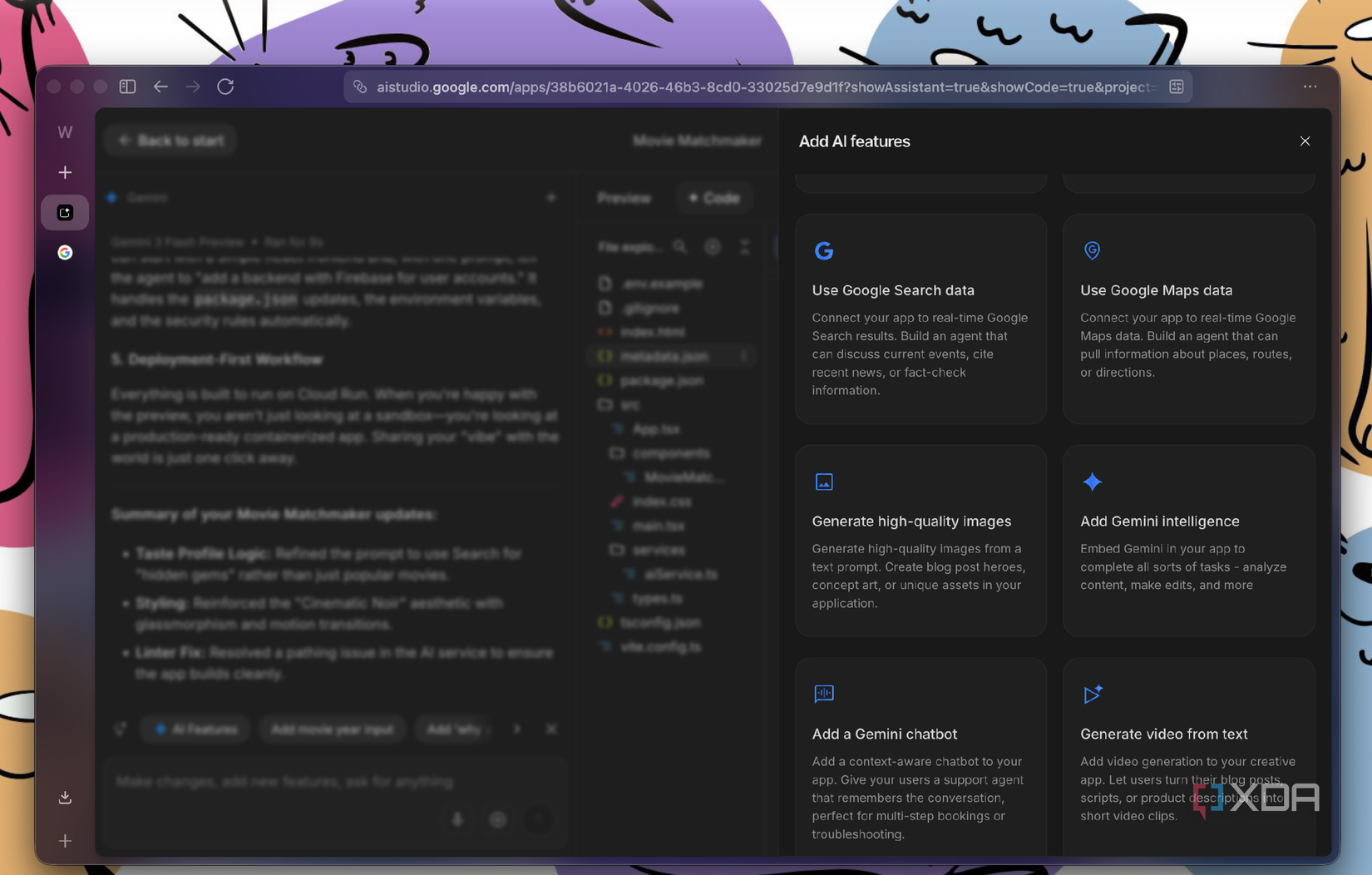Choose Generate high-quality images feature
This screenshot has width=1372, height=875.
(x=920, y=541)
